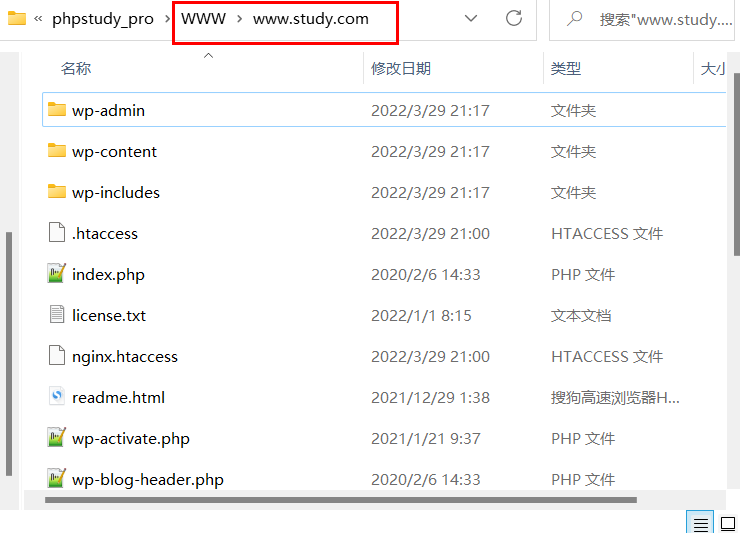Click HTACCESS 文件 type for .htaccess
This screenshot has height=533, width=740.
607,233
